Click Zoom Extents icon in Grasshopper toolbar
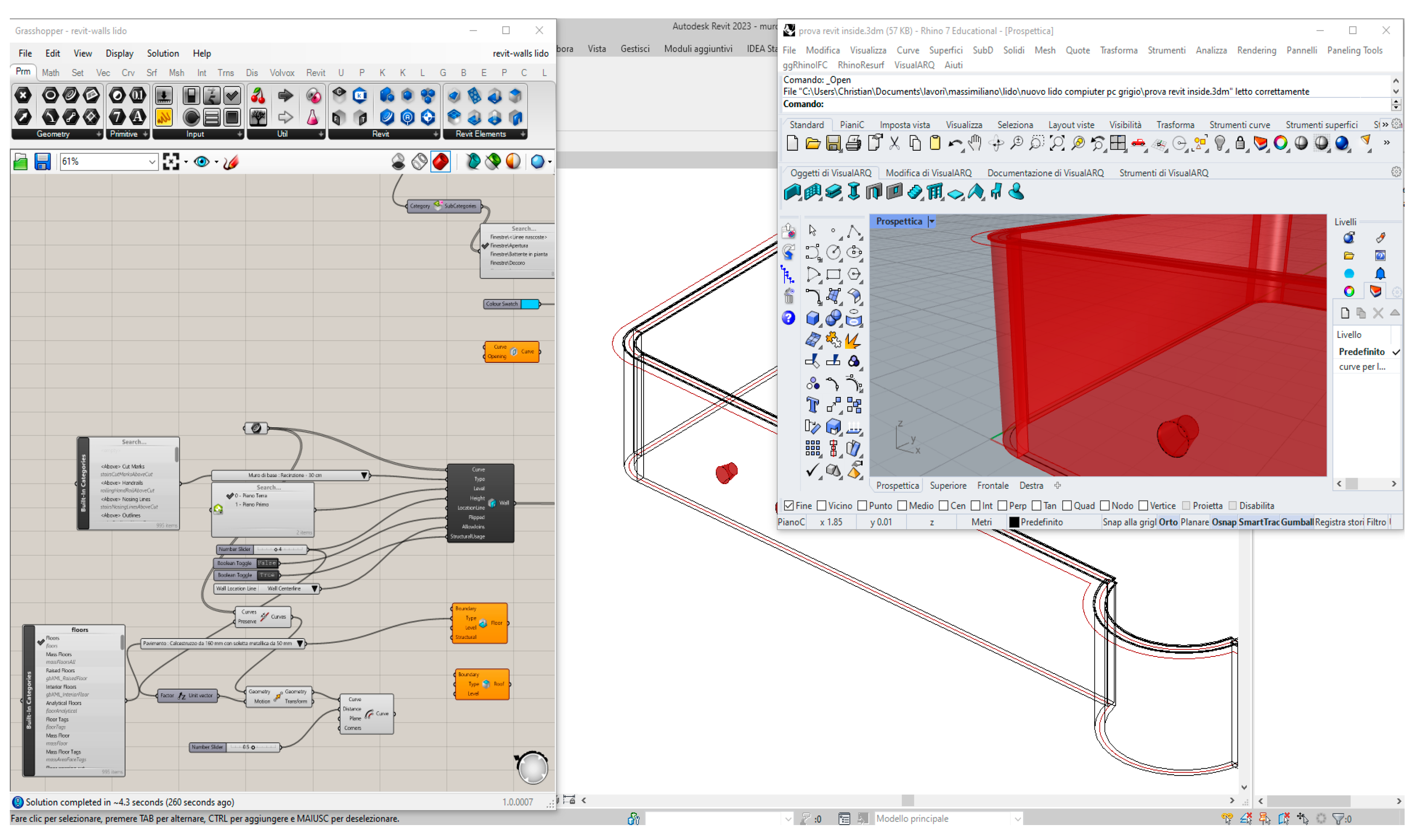Viewport: 1417px width, 840px height. pos(171,162)
